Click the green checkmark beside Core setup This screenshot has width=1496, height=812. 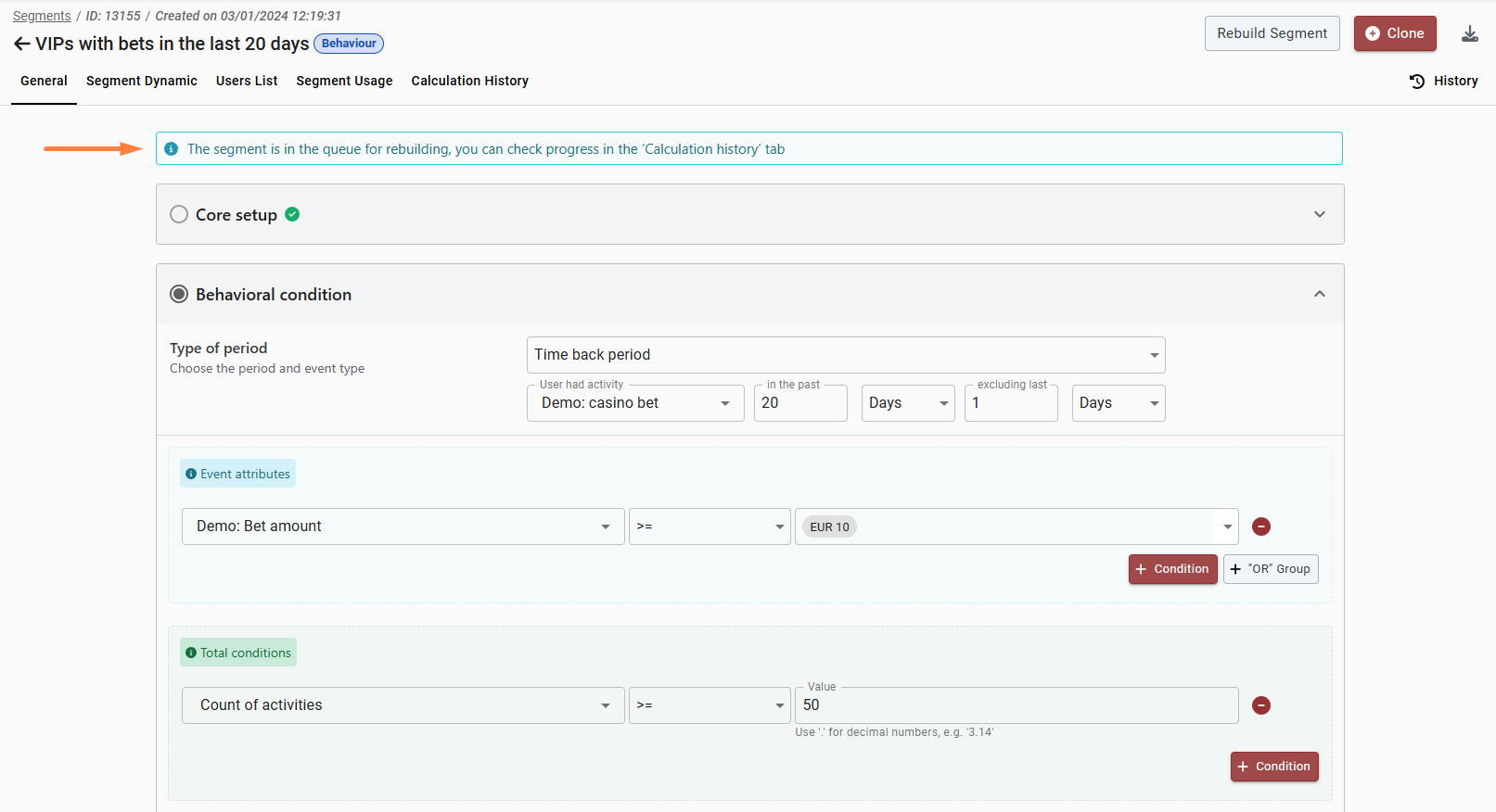tap(292, 214)
